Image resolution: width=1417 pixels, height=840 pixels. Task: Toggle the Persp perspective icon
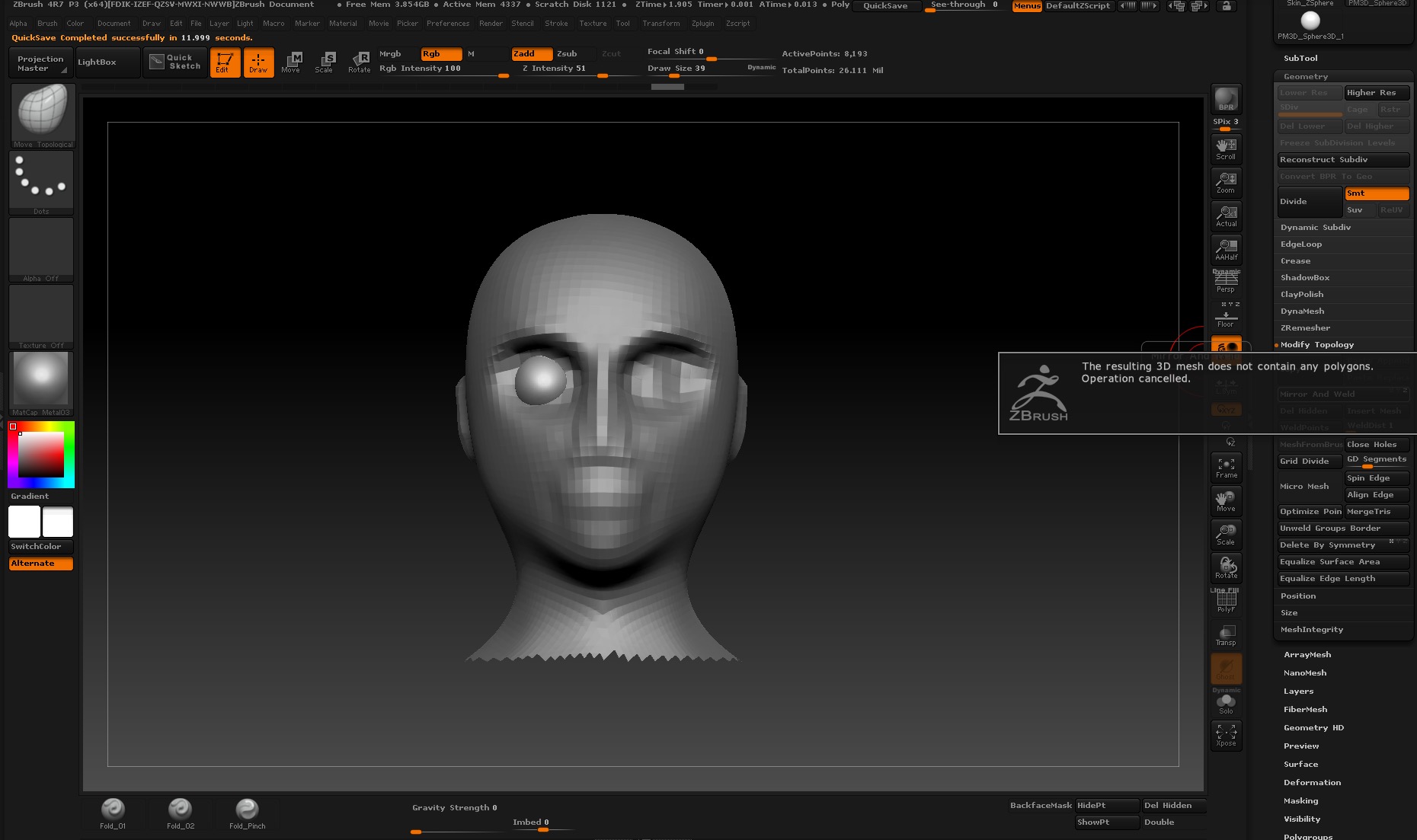click(x=1226, y=282)
